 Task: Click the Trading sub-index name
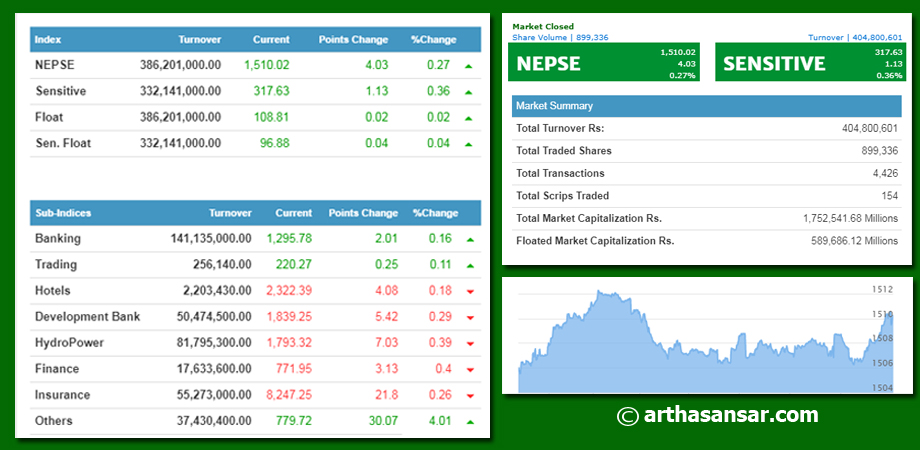point(56,264)
